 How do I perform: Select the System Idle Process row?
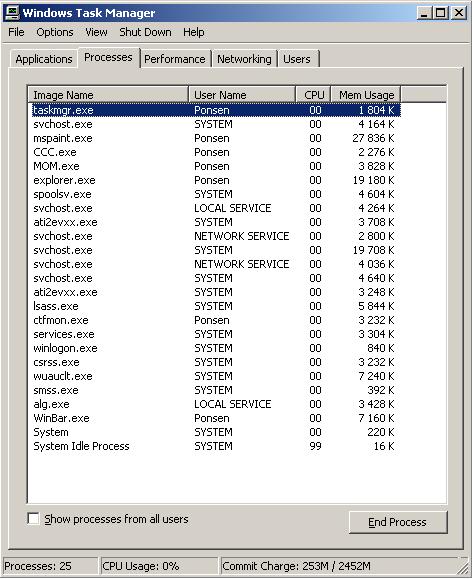click(216, 446)
